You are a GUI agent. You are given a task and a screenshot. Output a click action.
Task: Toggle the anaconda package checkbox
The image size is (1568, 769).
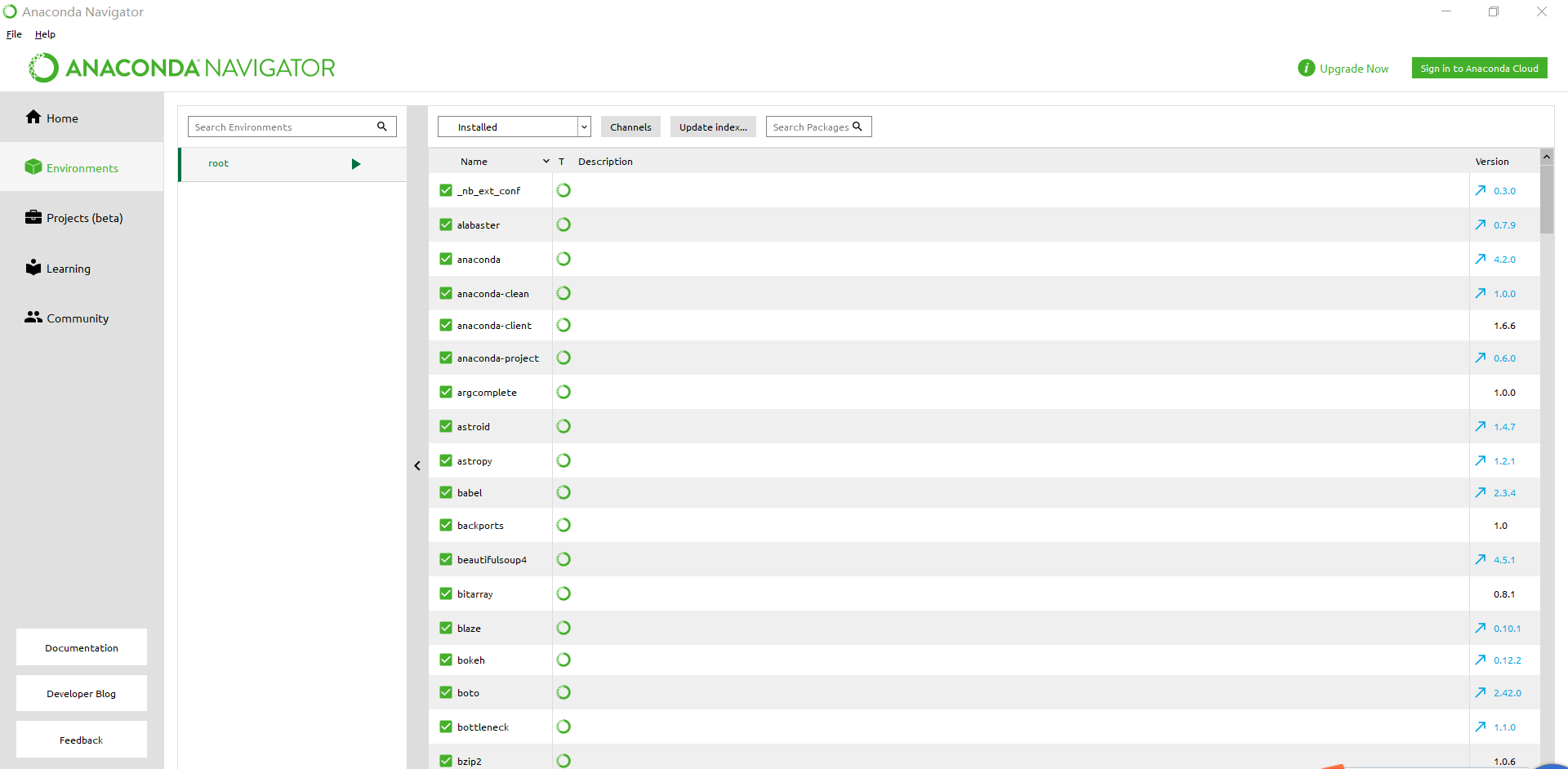(446, 259)
